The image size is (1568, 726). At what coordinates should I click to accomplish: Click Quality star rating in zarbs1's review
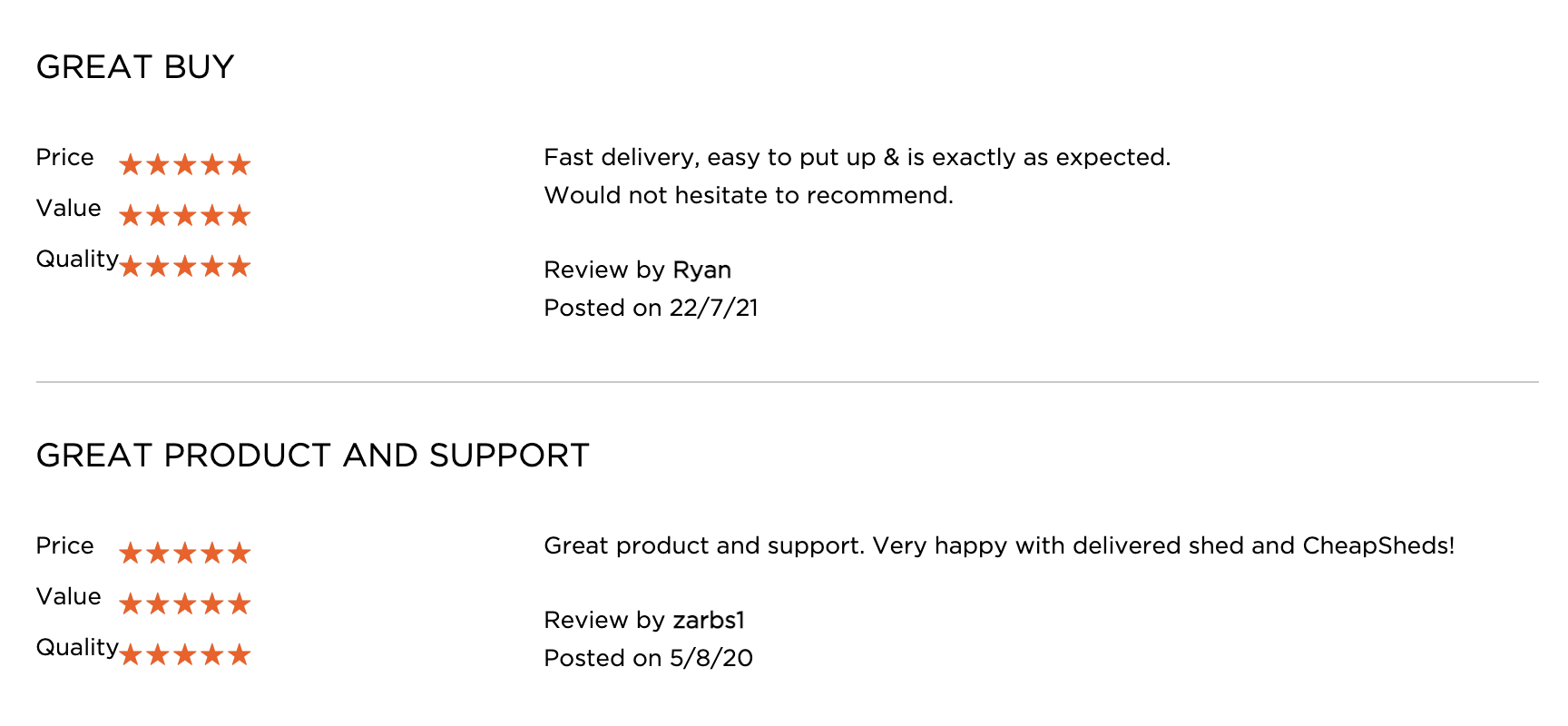click(x=184, y=654)
